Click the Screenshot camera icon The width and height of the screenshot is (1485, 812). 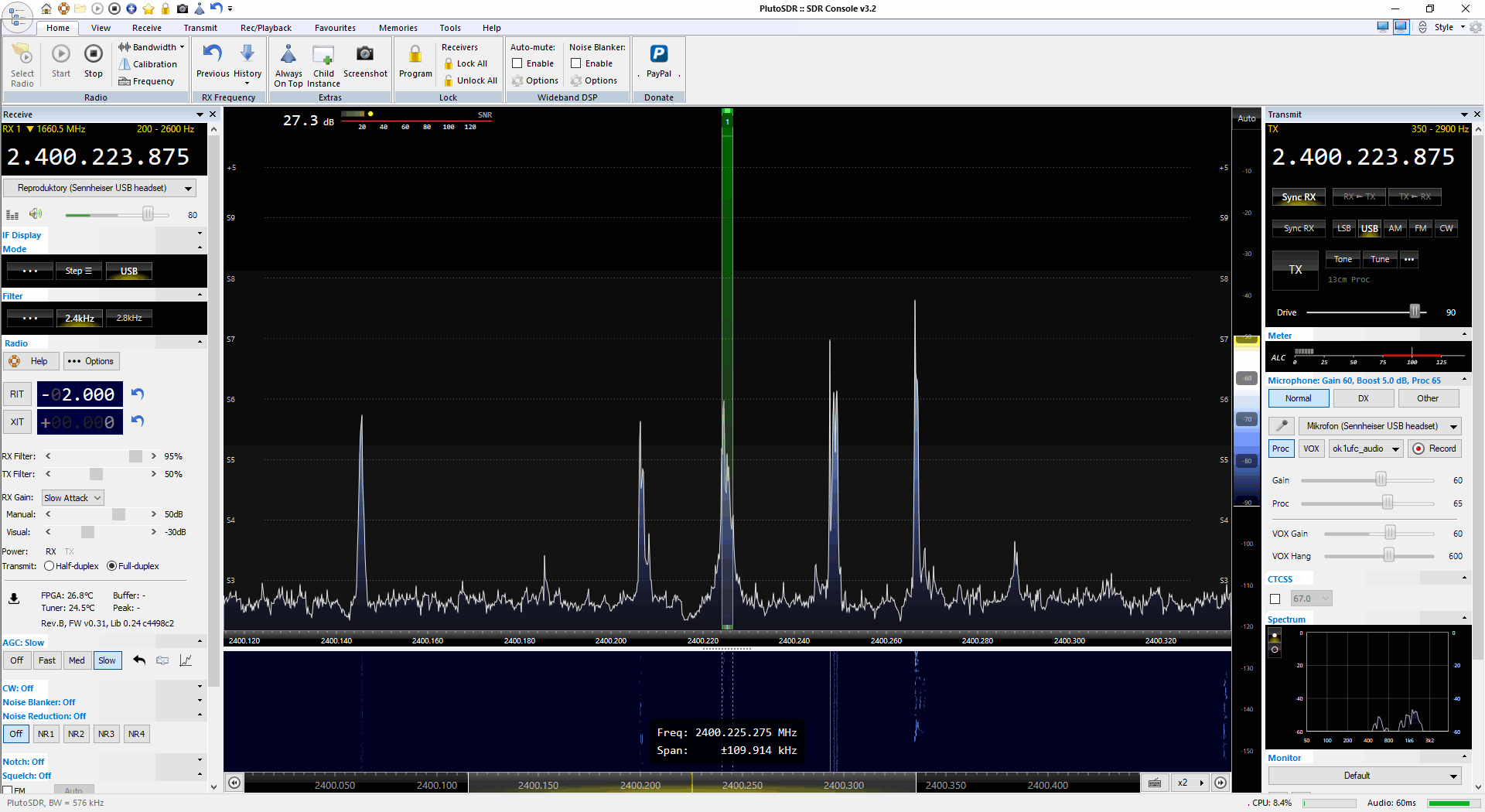(x=364, y=55)
